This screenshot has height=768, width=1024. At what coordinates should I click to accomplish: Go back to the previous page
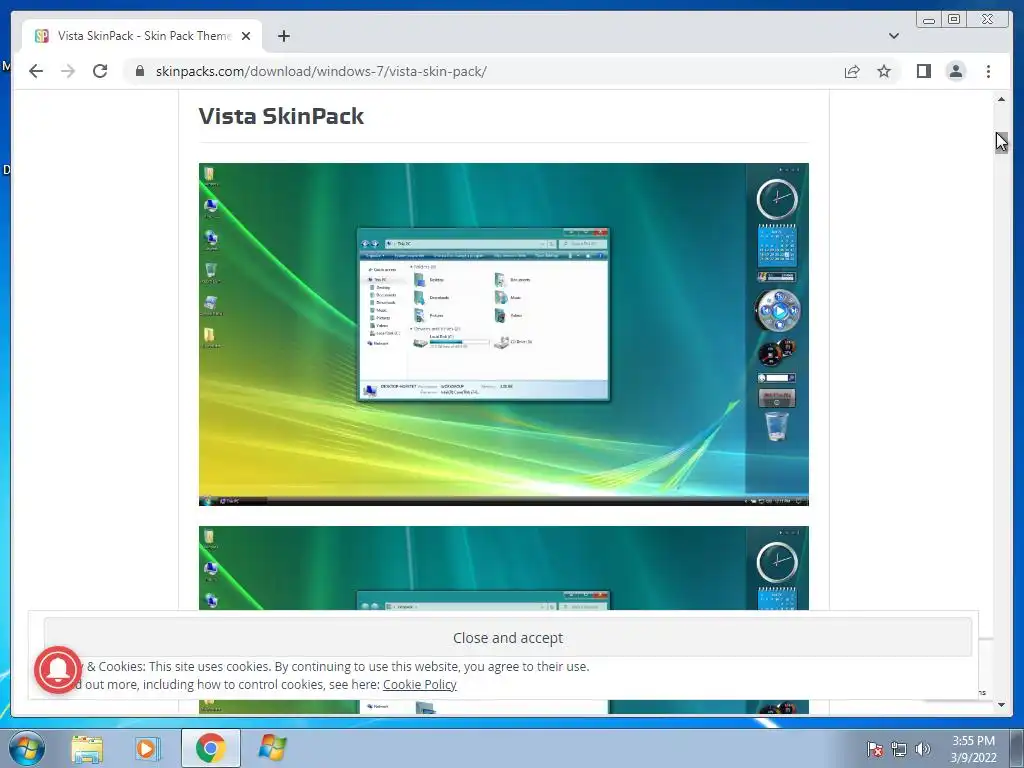36,71
